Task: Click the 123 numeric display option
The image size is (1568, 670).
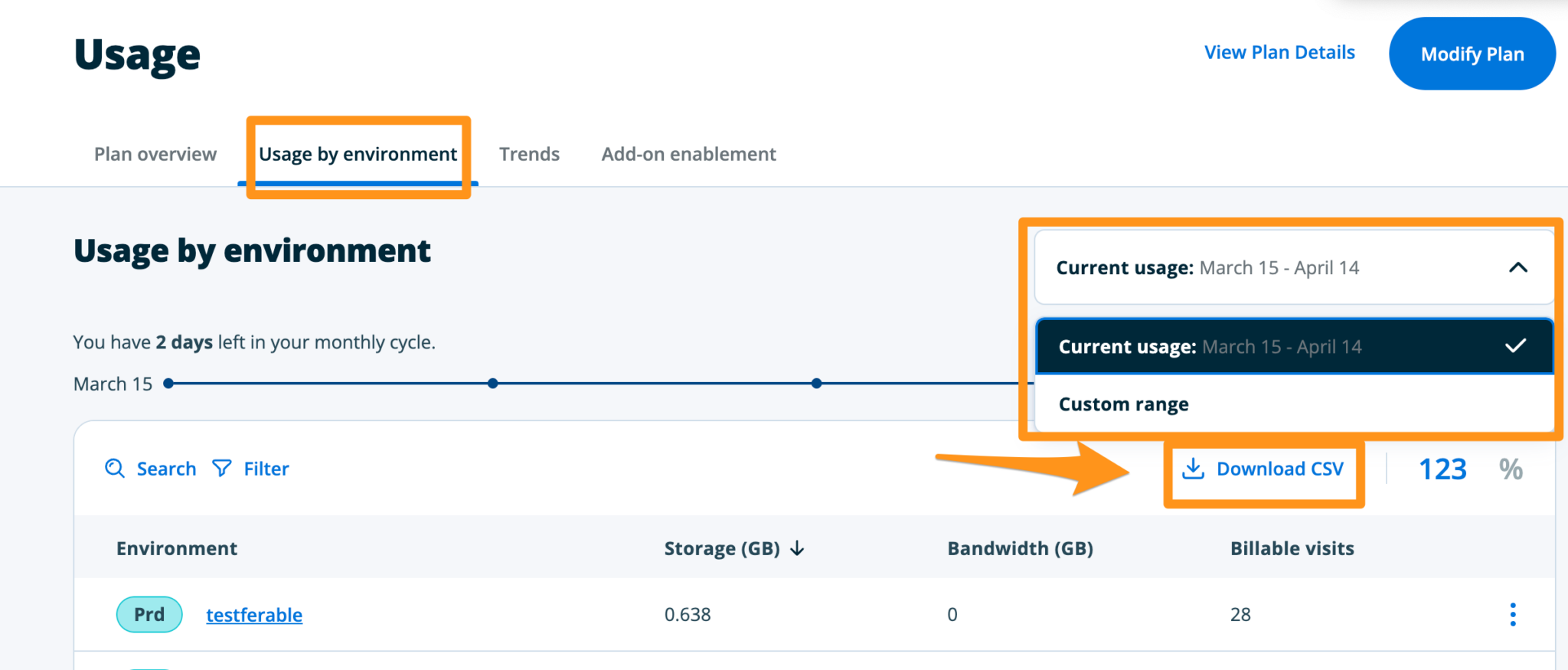Action: click(1442, 469)
